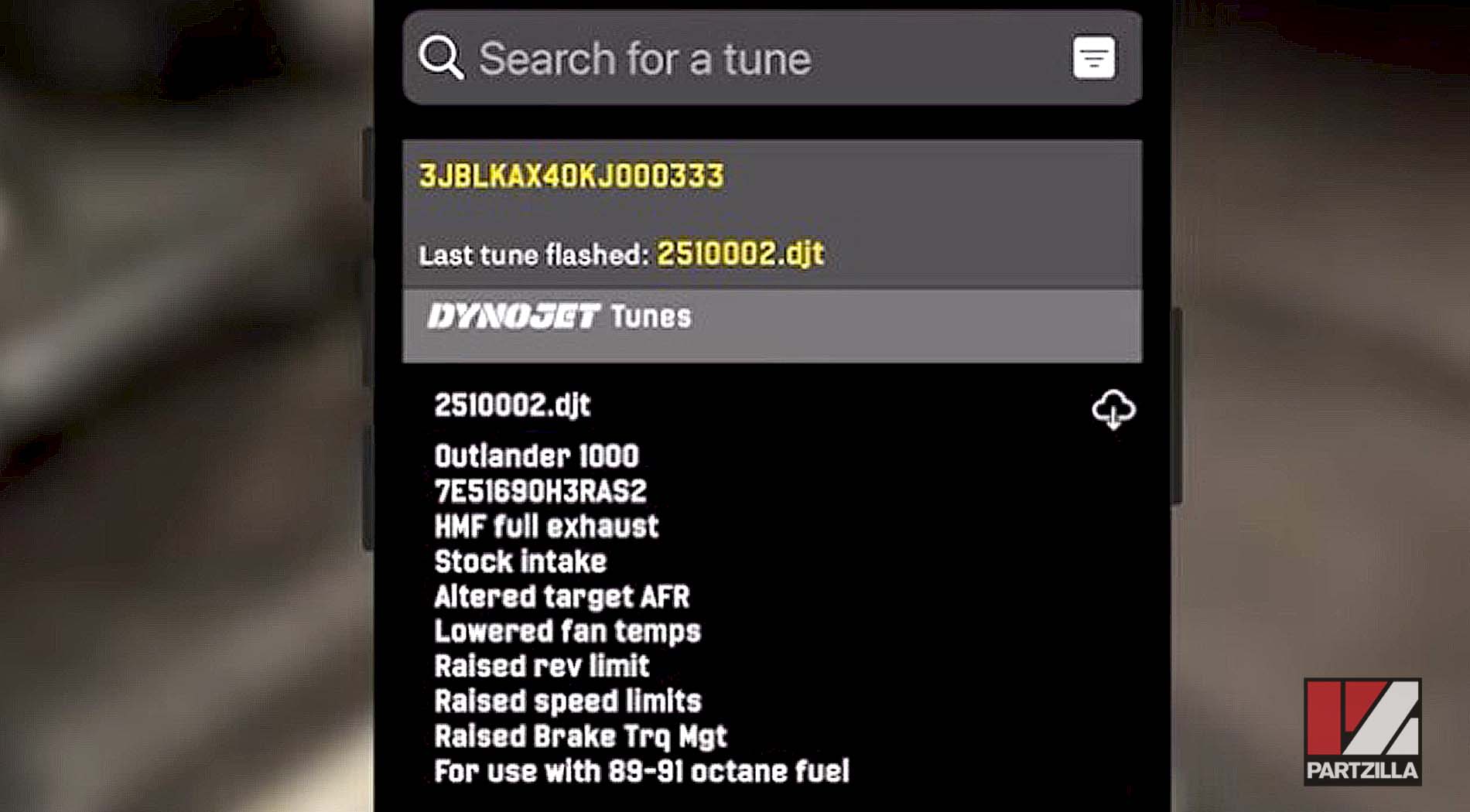The height and width of the screenshot is (812, 1470).
Task: Click the Outlander 1000 description line
Action: [536, 456]
